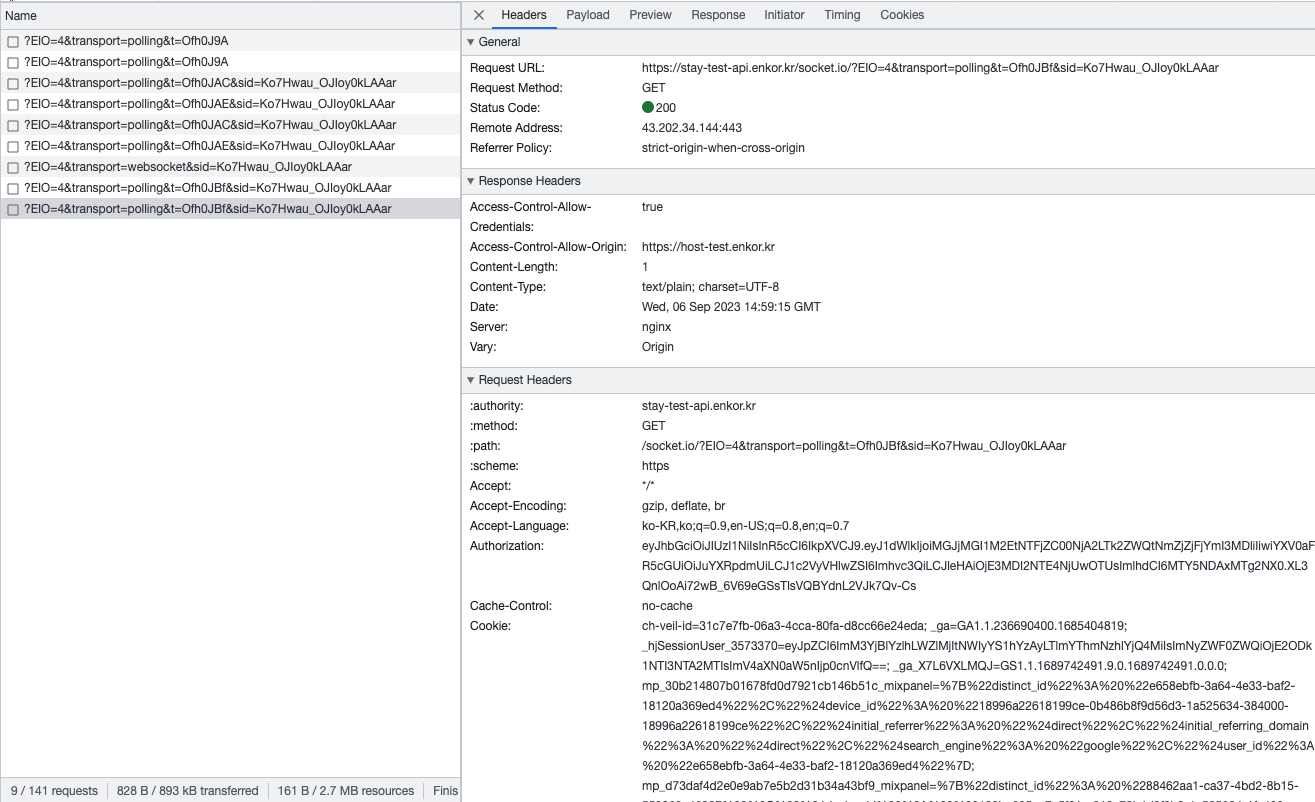Screen dimensions: 1315x802
Task: Select remote address 43.202.34.144:443
Action: pos(692,128)
